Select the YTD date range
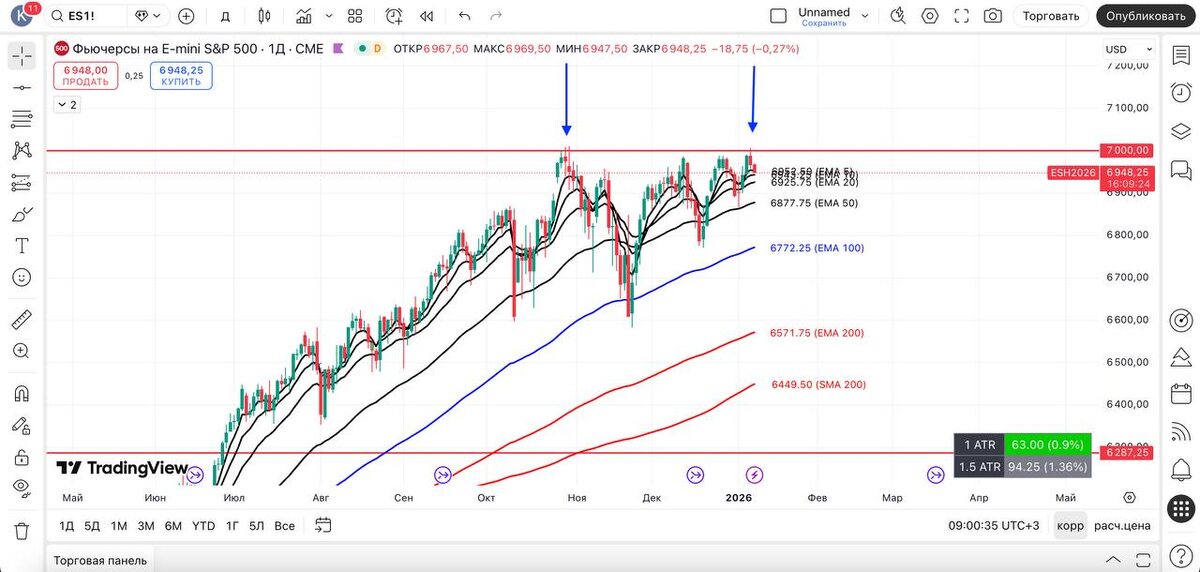The height and width of the screenshot is (572, 1200). tap(203, 526)
